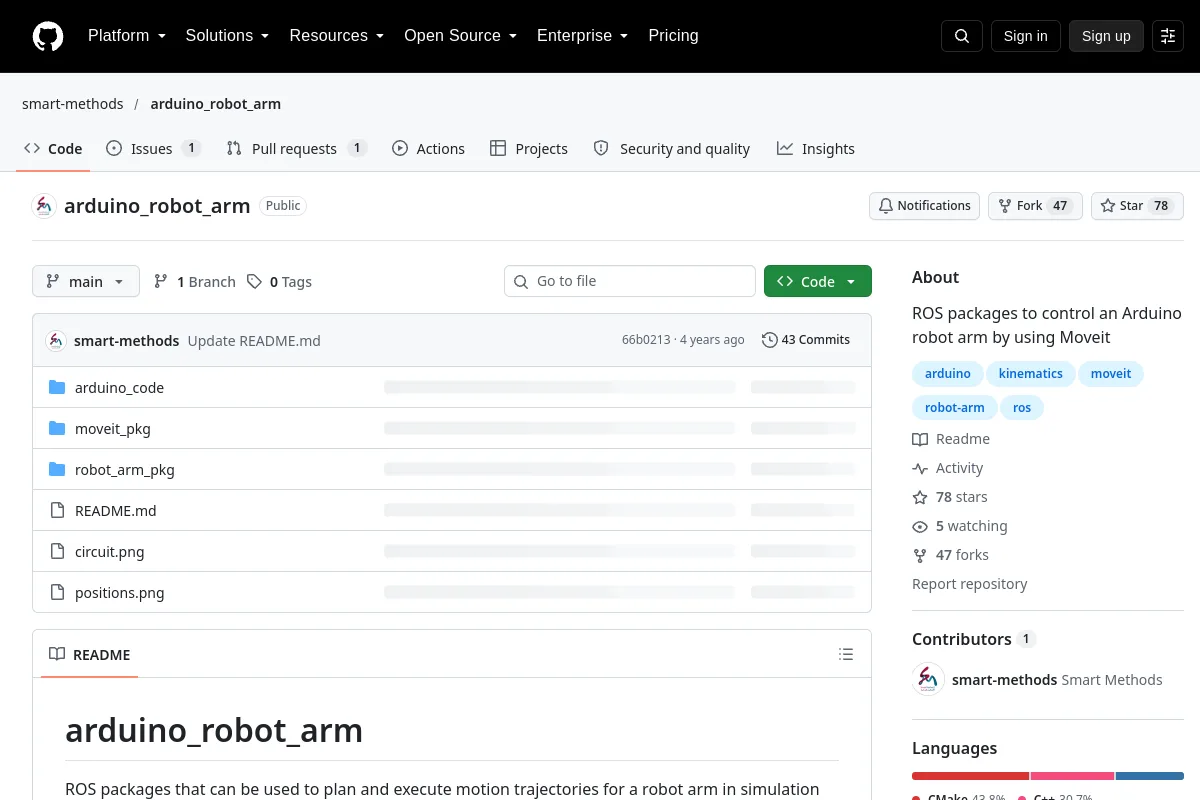
Task: Click arduino_robot_arm repository title heading
Action: 157,206
